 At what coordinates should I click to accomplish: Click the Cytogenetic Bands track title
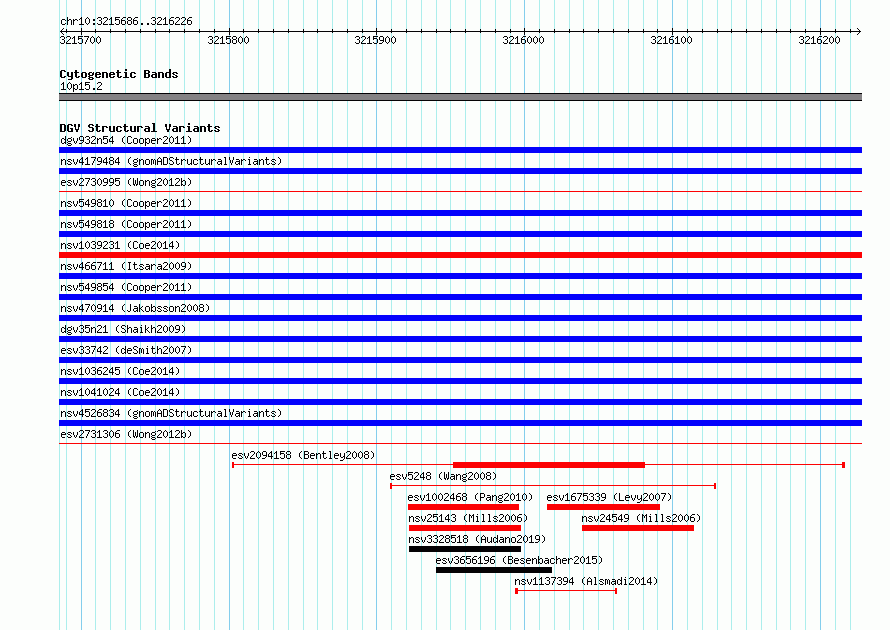[119, 74]
